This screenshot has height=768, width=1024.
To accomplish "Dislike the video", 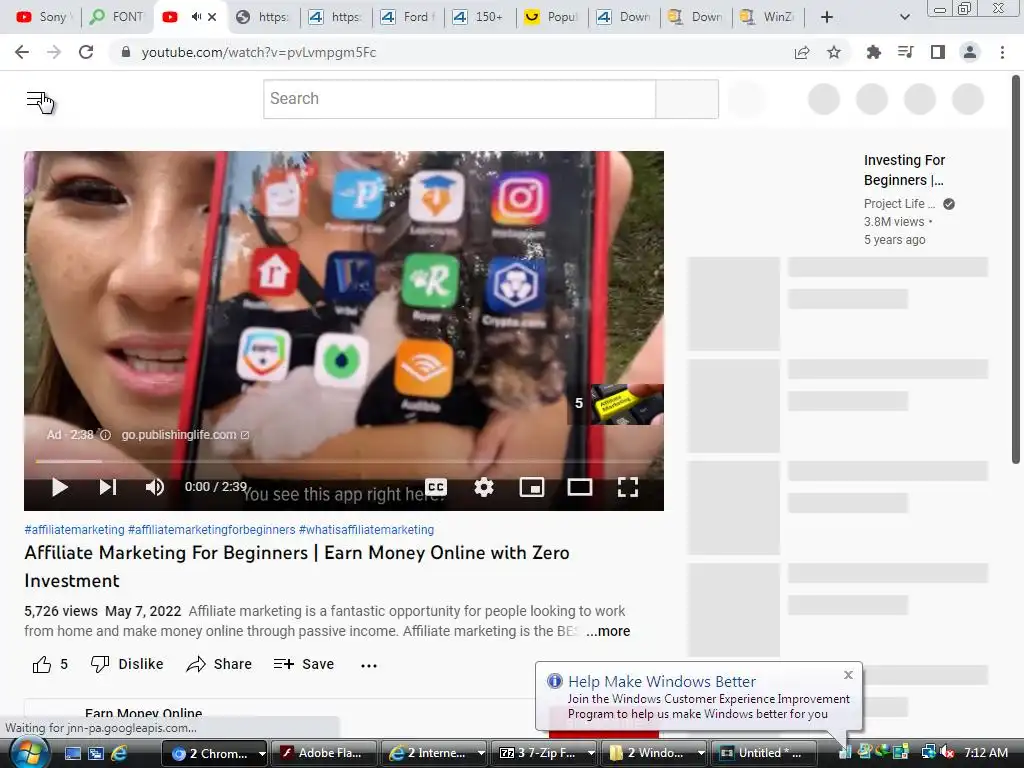I will [x=127, y=664].
